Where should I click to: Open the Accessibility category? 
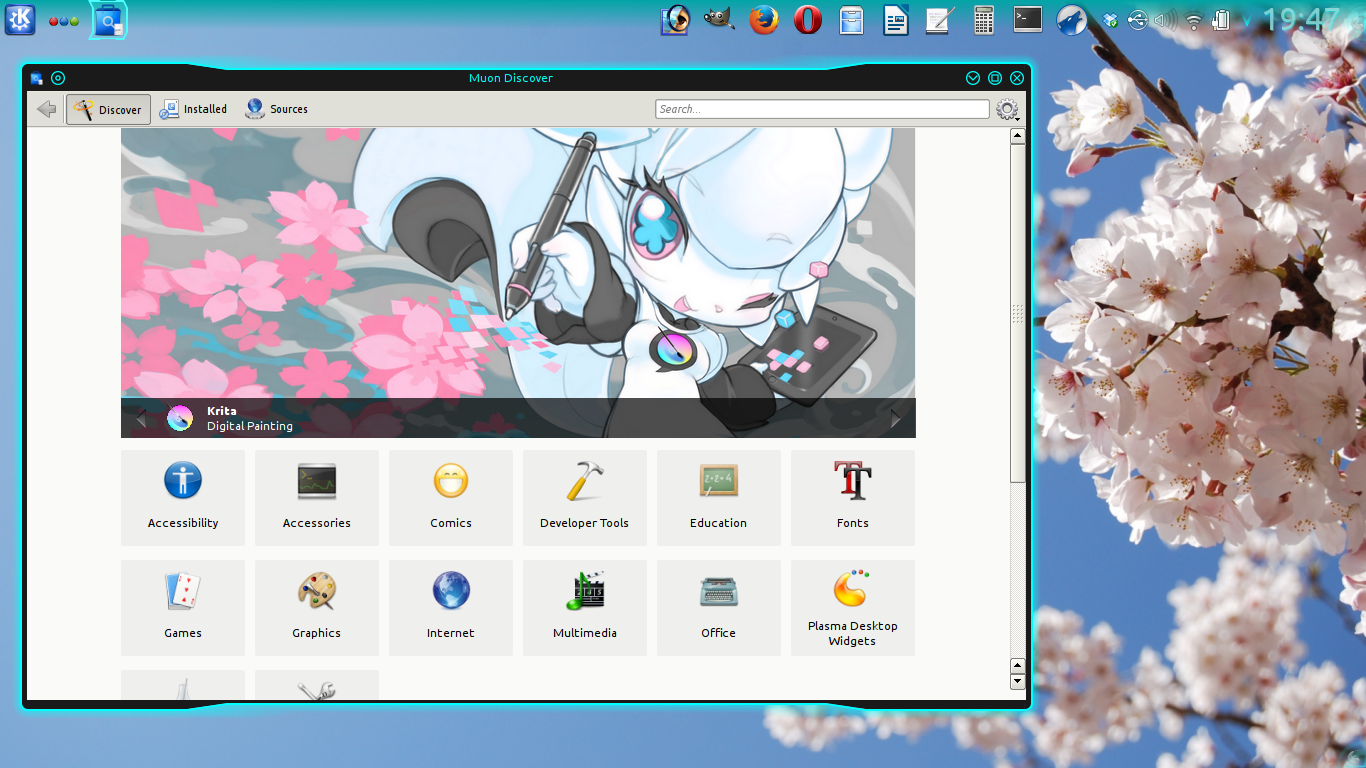(x=183, y=498)
